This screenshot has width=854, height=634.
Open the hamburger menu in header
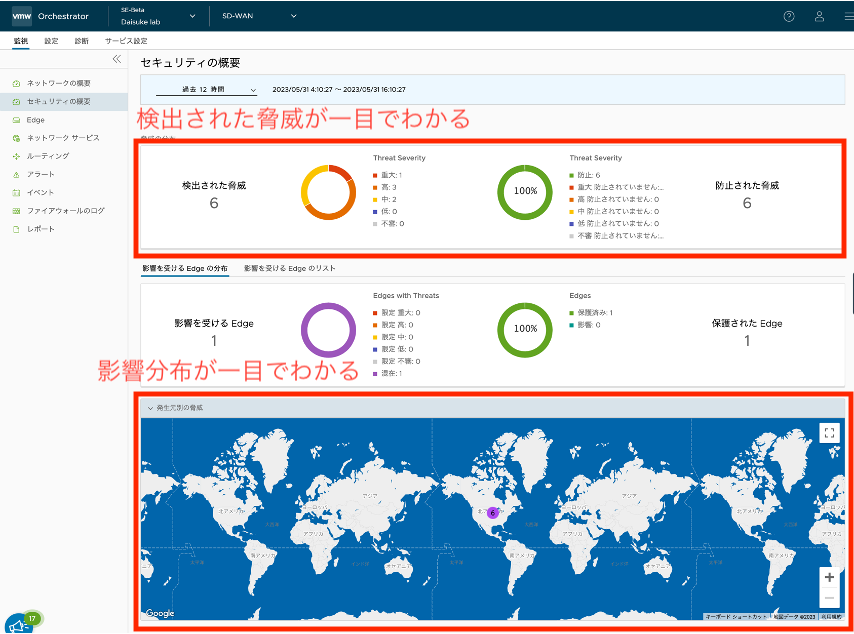(x=846, y=16)
